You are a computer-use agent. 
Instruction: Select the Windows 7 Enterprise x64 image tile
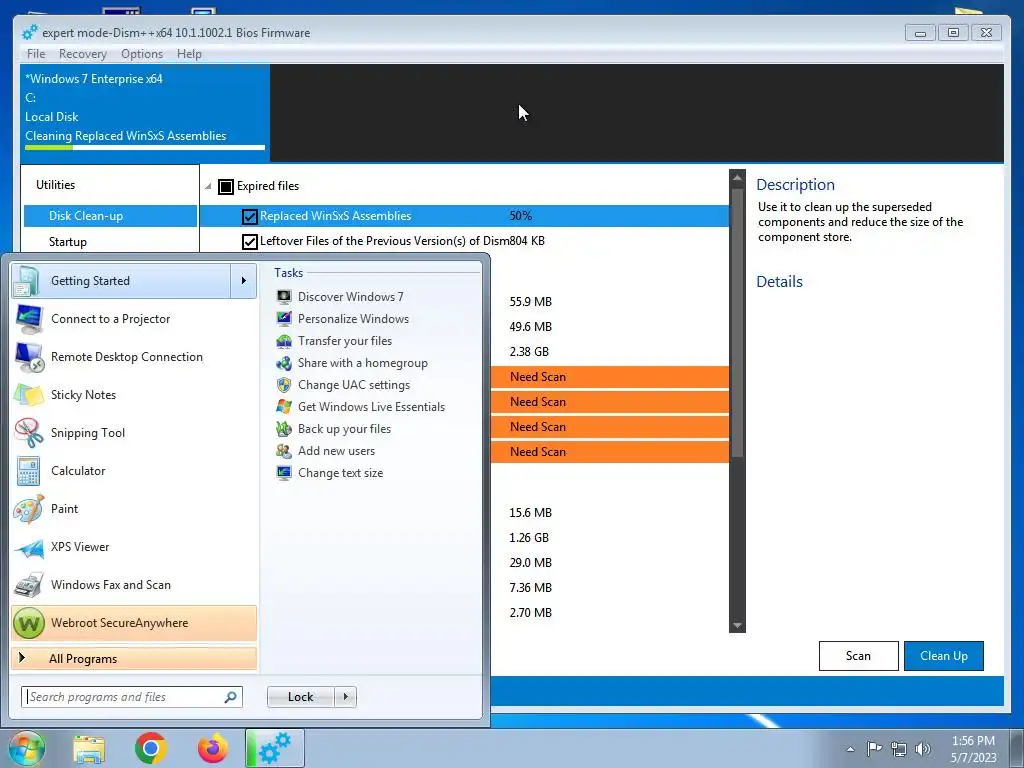point(145,112)
